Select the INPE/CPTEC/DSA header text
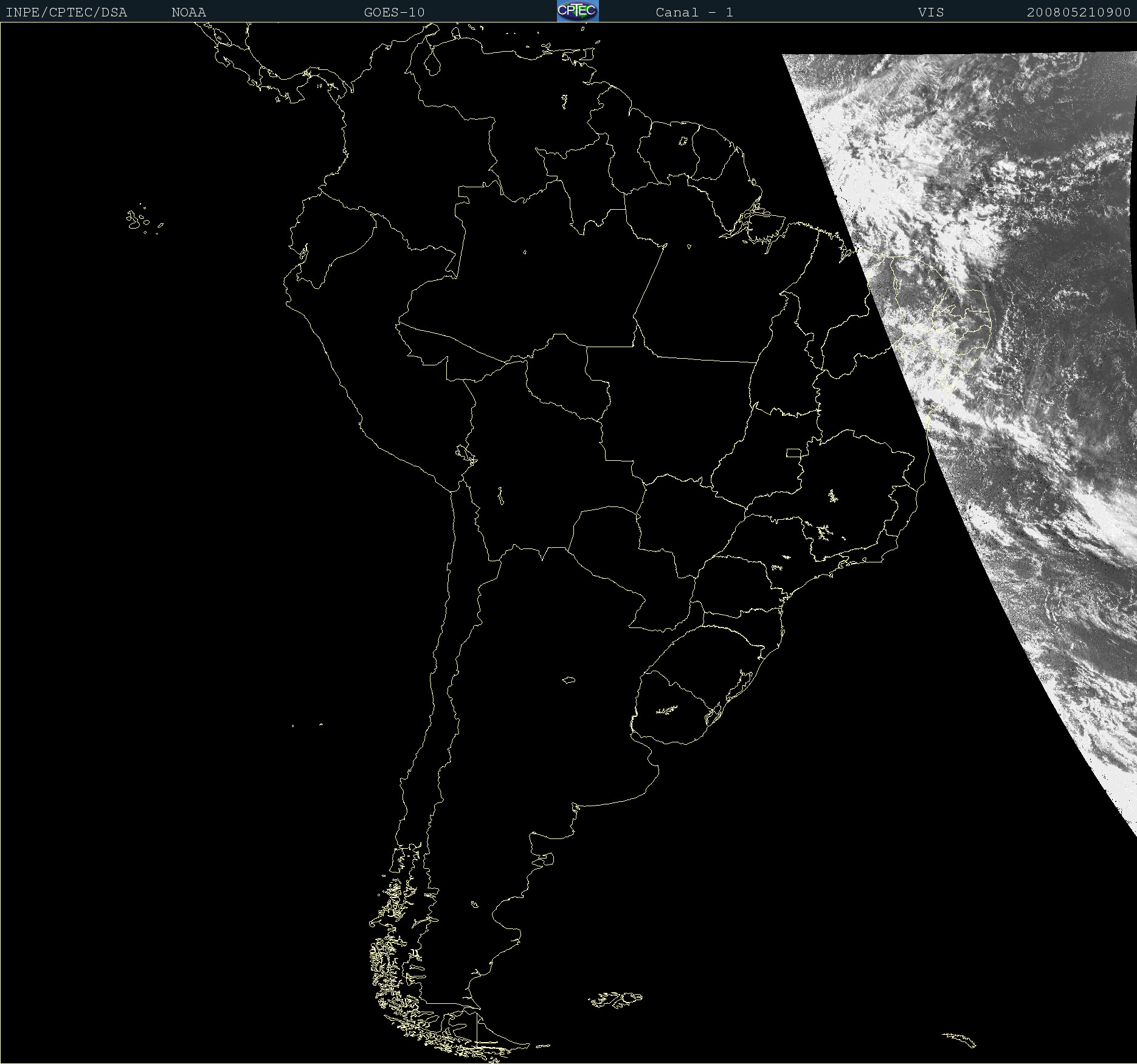Screen dimensions: 1137x1064 [66, 12]
